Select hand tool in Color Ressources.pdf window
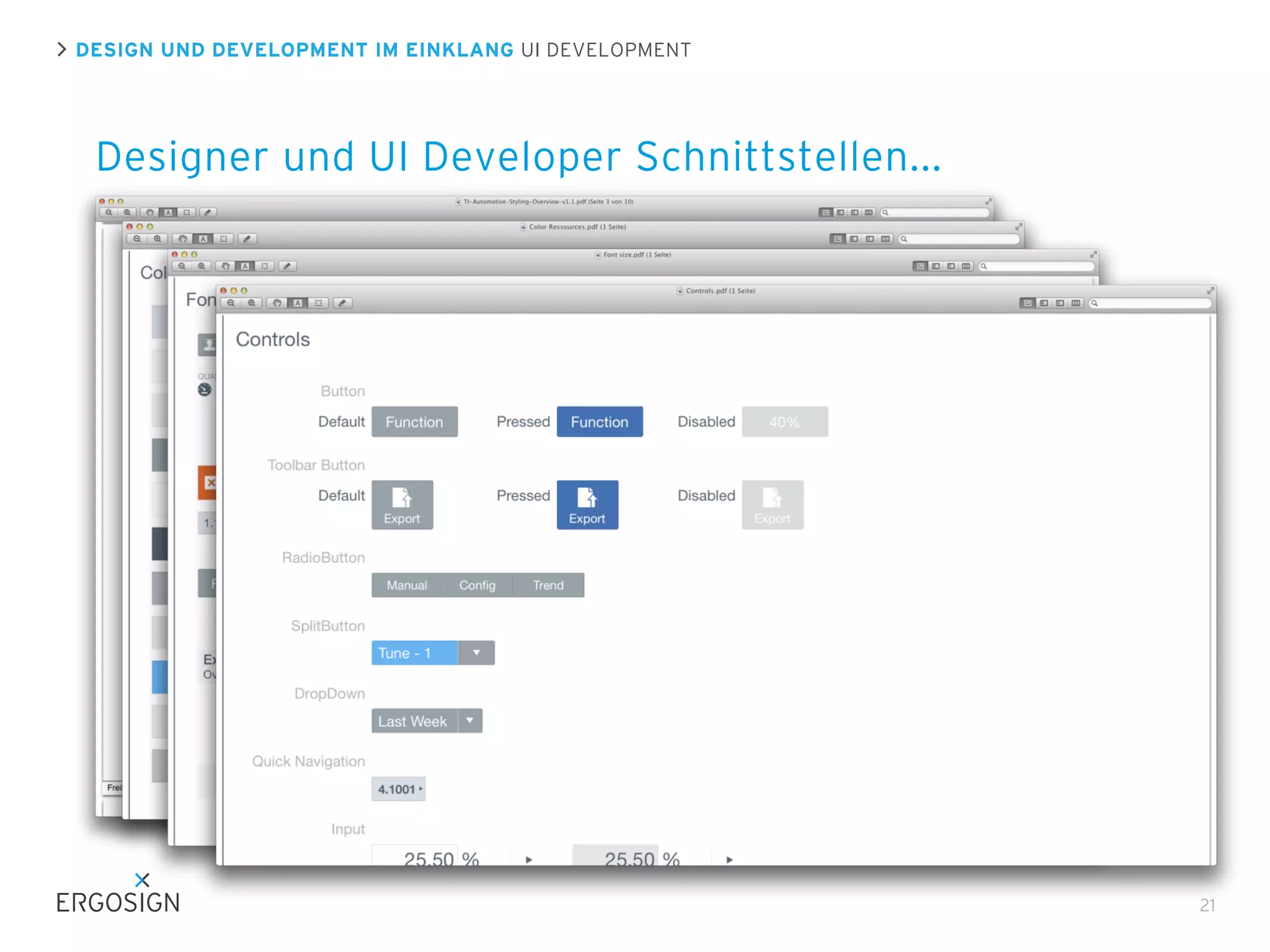The width and height of the screenshot is (1270, 952). click(x=182, y=239)
